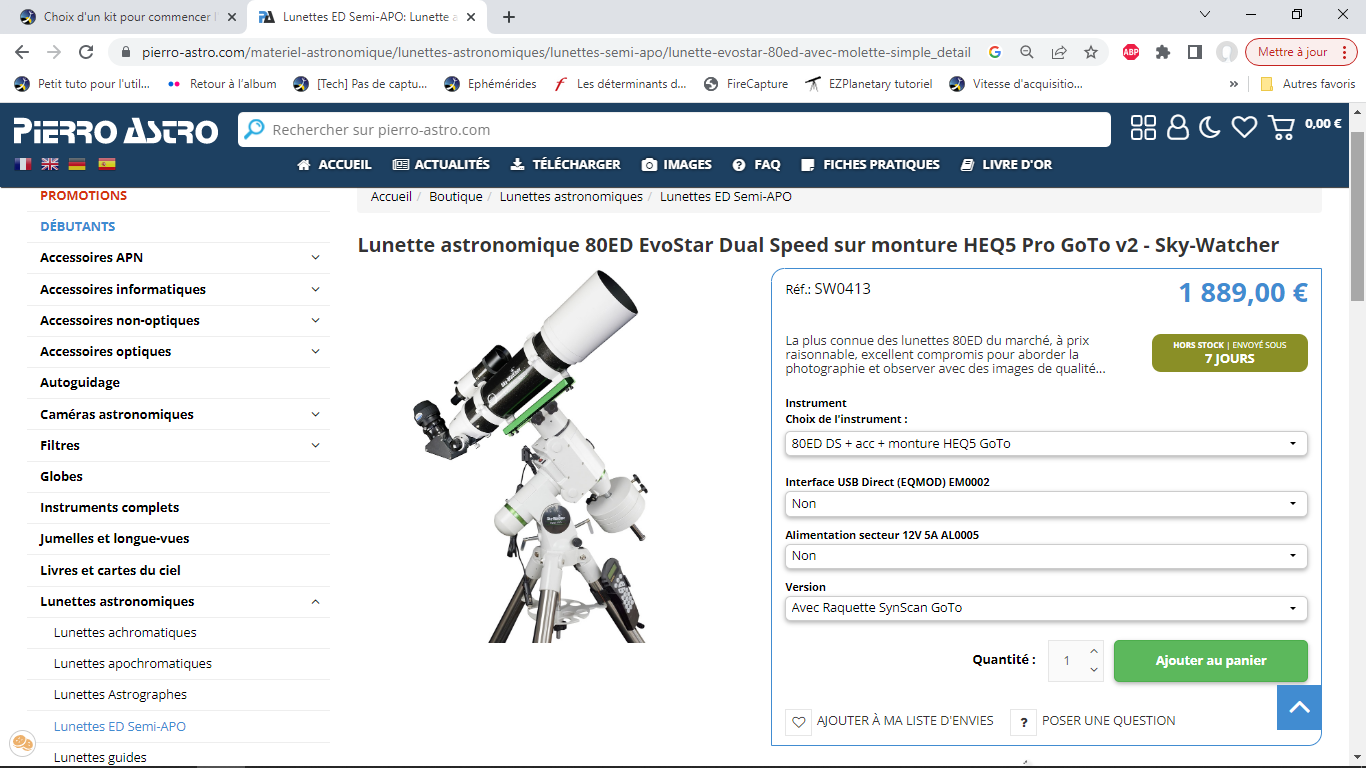Image resolution: width=1366 pixels, height=768 pixels.
Task: Open the PROMOTIONS sidebar link
Action: (84, 196)
